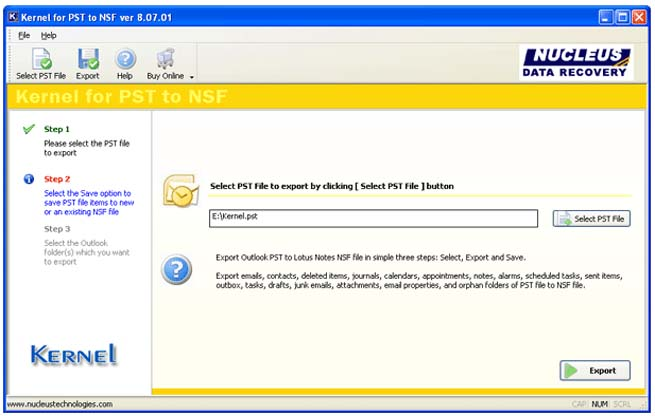Click the CAP status bar indicator

pyautogui.click(x=579, y=404)
